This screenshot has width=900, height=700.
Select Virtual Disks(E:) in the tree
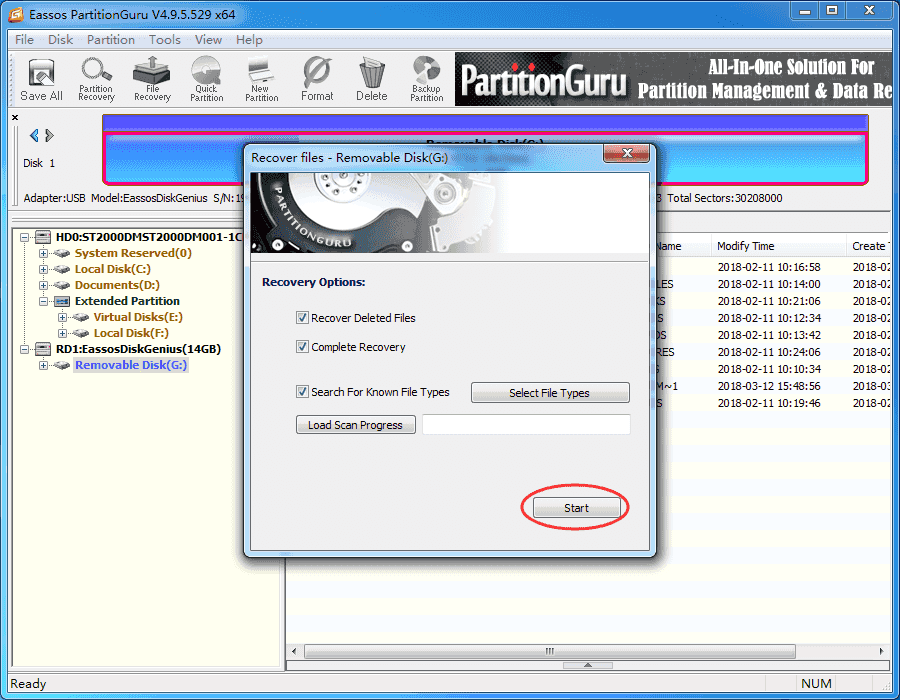click(138, 317)
